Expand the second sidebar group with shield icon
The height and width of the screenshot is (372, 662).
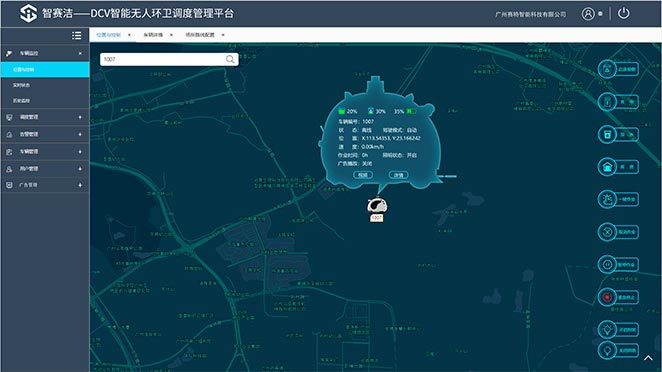(x=45, y=117)
